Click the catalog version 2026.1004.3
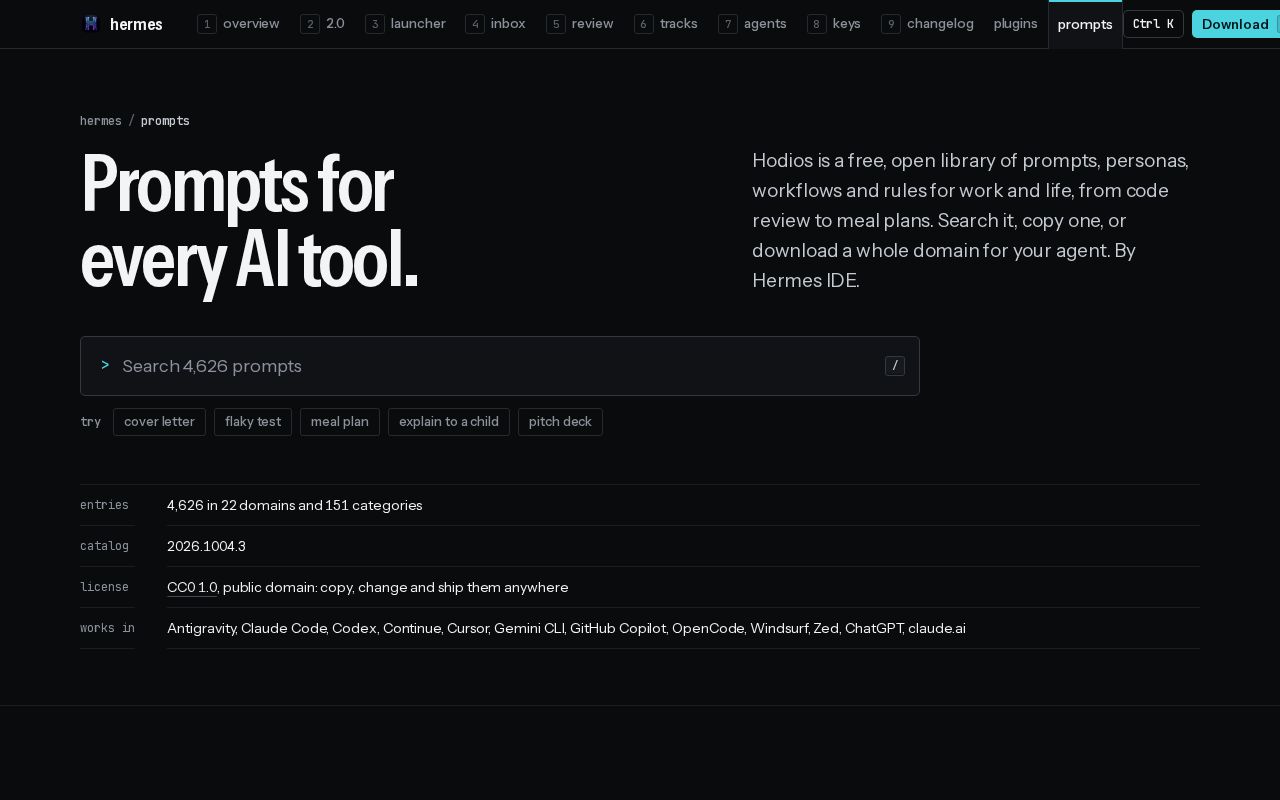The image size is (1280, 800). click(x=206, y=546)
